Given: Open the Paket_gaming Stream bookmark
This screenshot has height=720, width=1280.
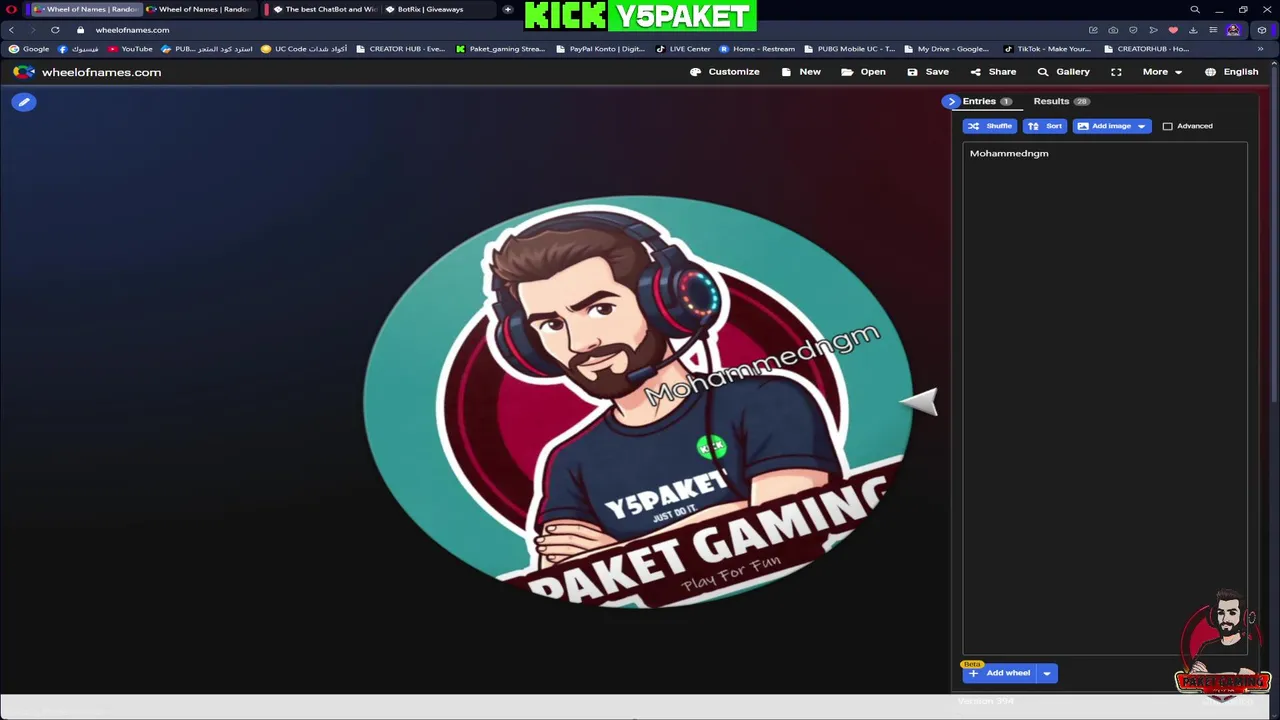Looking at the screenshot, I should (500, 49).
